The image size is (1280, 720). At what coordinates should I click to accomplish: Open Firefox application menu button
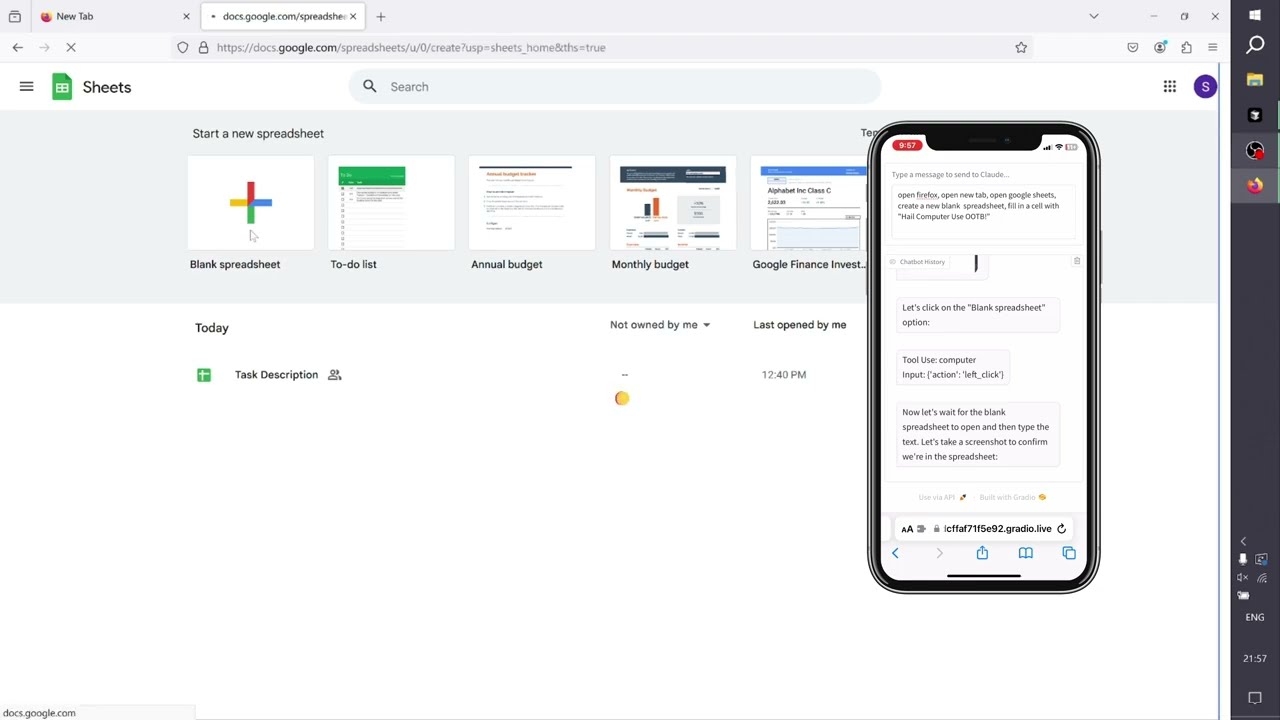[x=1212, y=47]
